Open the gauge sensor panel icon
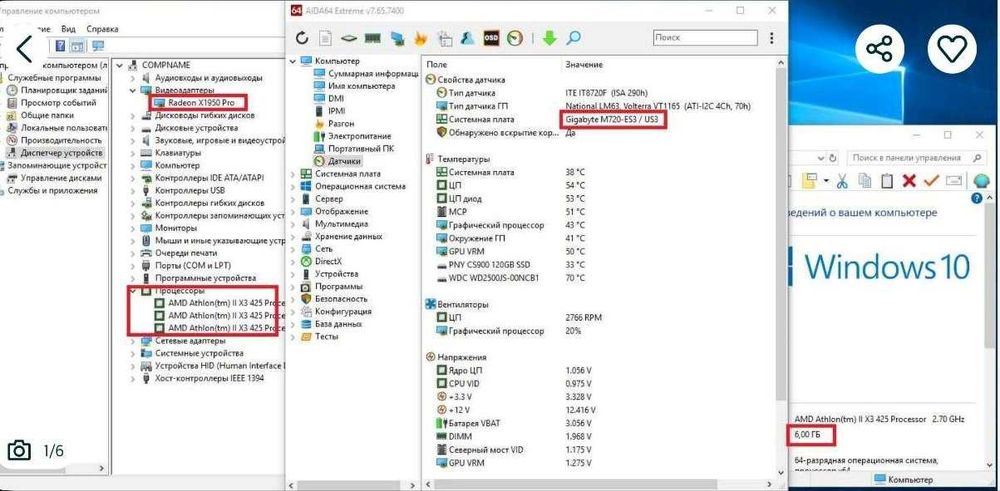Viewport: 1000px width, 491px height. [x=515, y=38]
